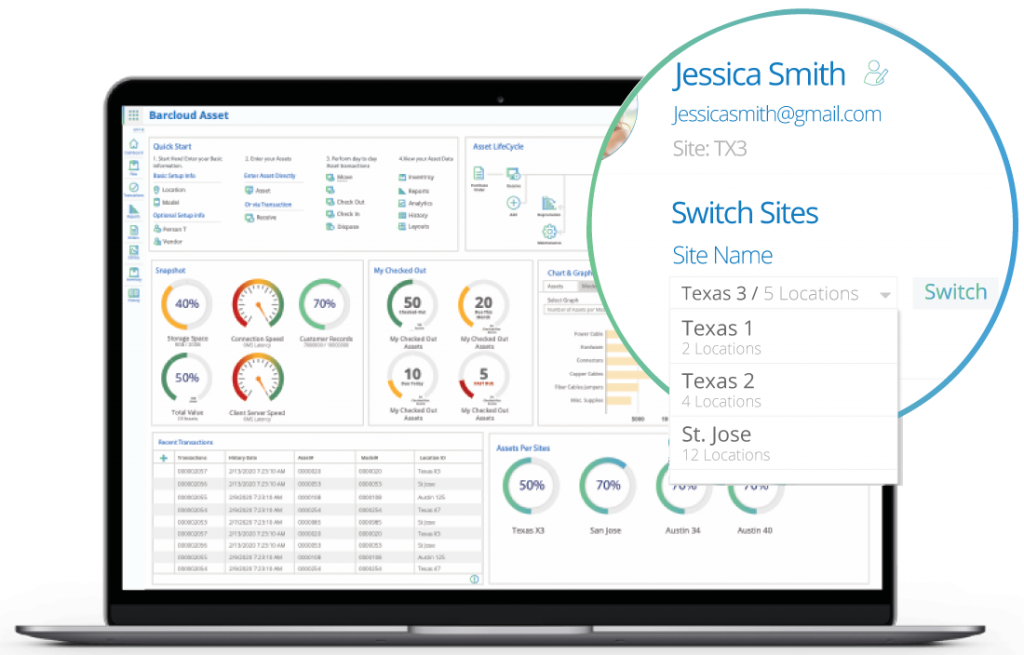Click the Client Server Speed dial
Screen dimensions: 1024x655
(257, 378)
